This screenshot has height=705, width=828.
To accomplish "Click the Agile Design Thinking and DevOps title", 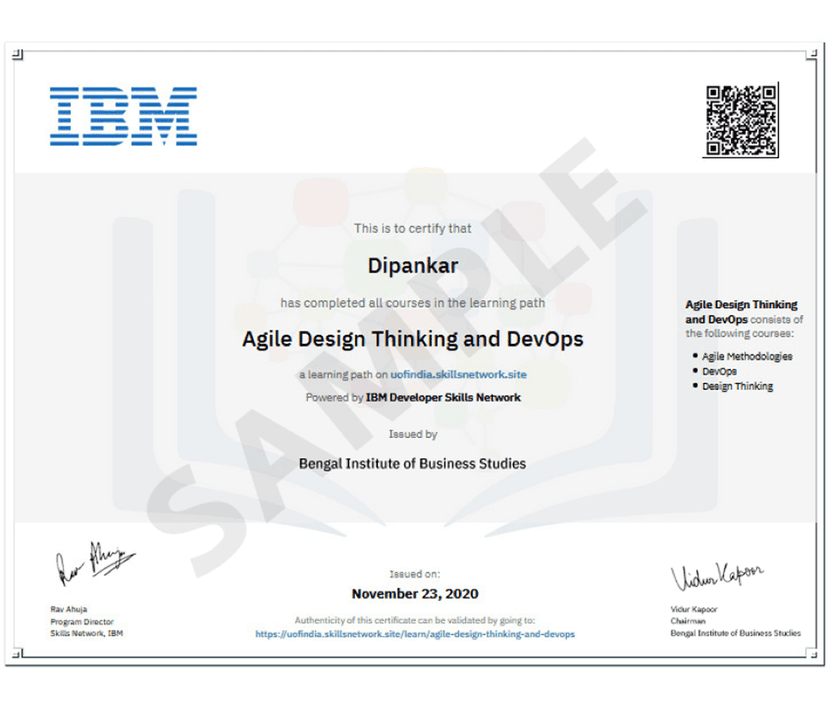I will click(413, 339).
